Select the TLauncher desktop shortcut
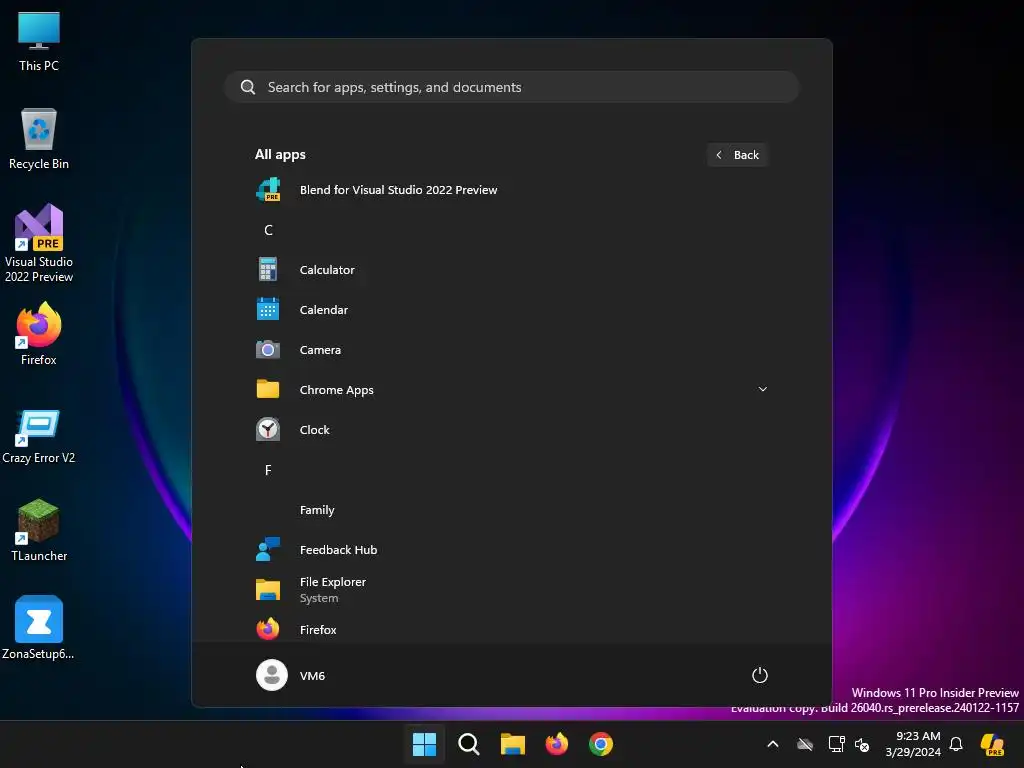Viewport: 1024px width, 768px height. click(39, 530)
